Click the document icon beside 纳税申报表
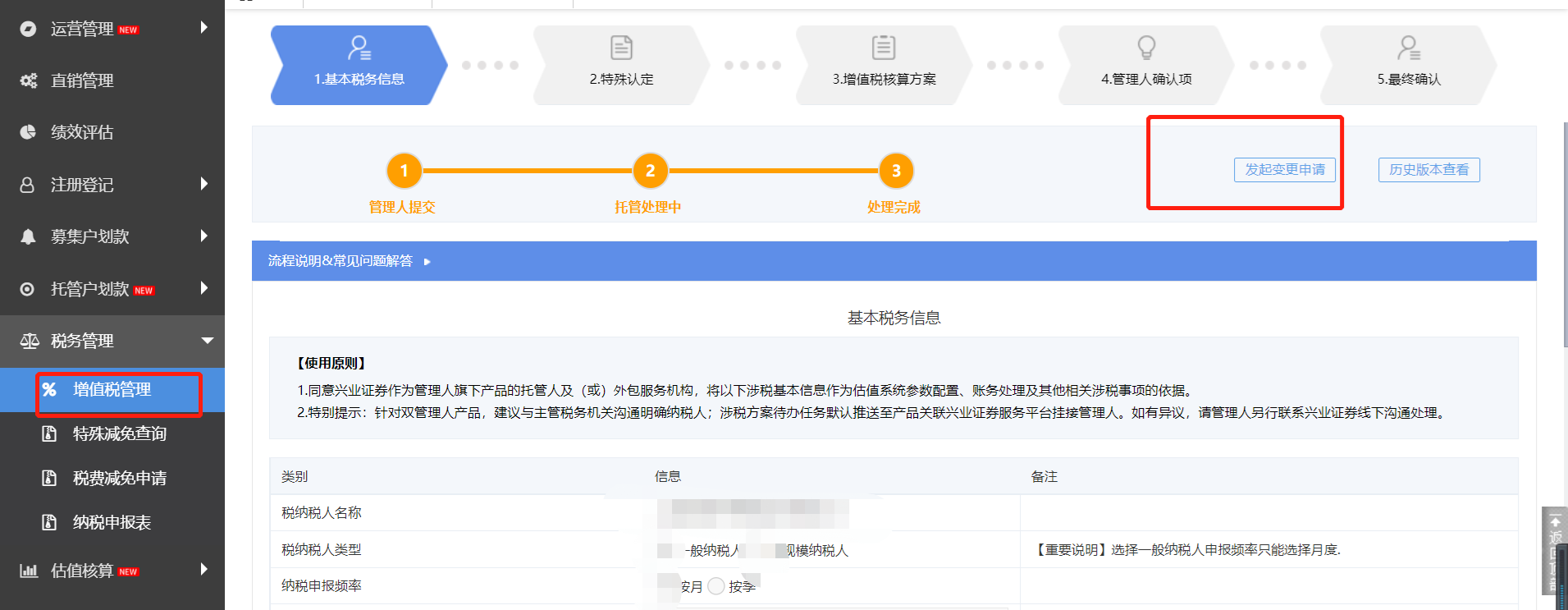Image resolution: width=1568 pixels, height=610 pixels. tap(49, 522)
